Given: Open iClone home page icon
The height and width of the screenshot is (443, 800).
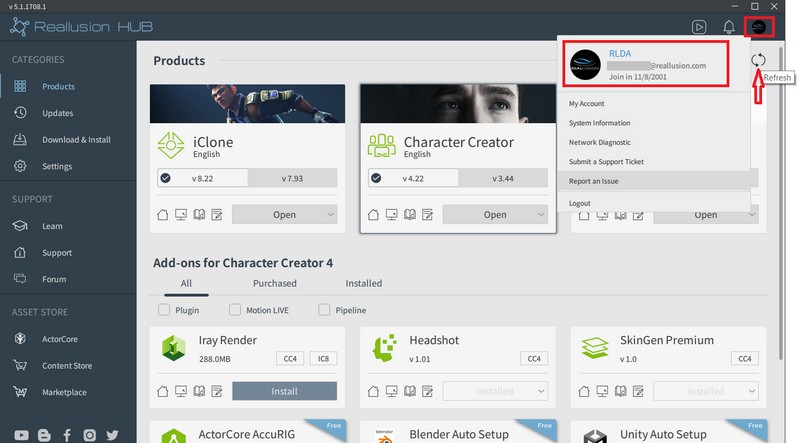Looking at the screenshot, I should (163, 215).
